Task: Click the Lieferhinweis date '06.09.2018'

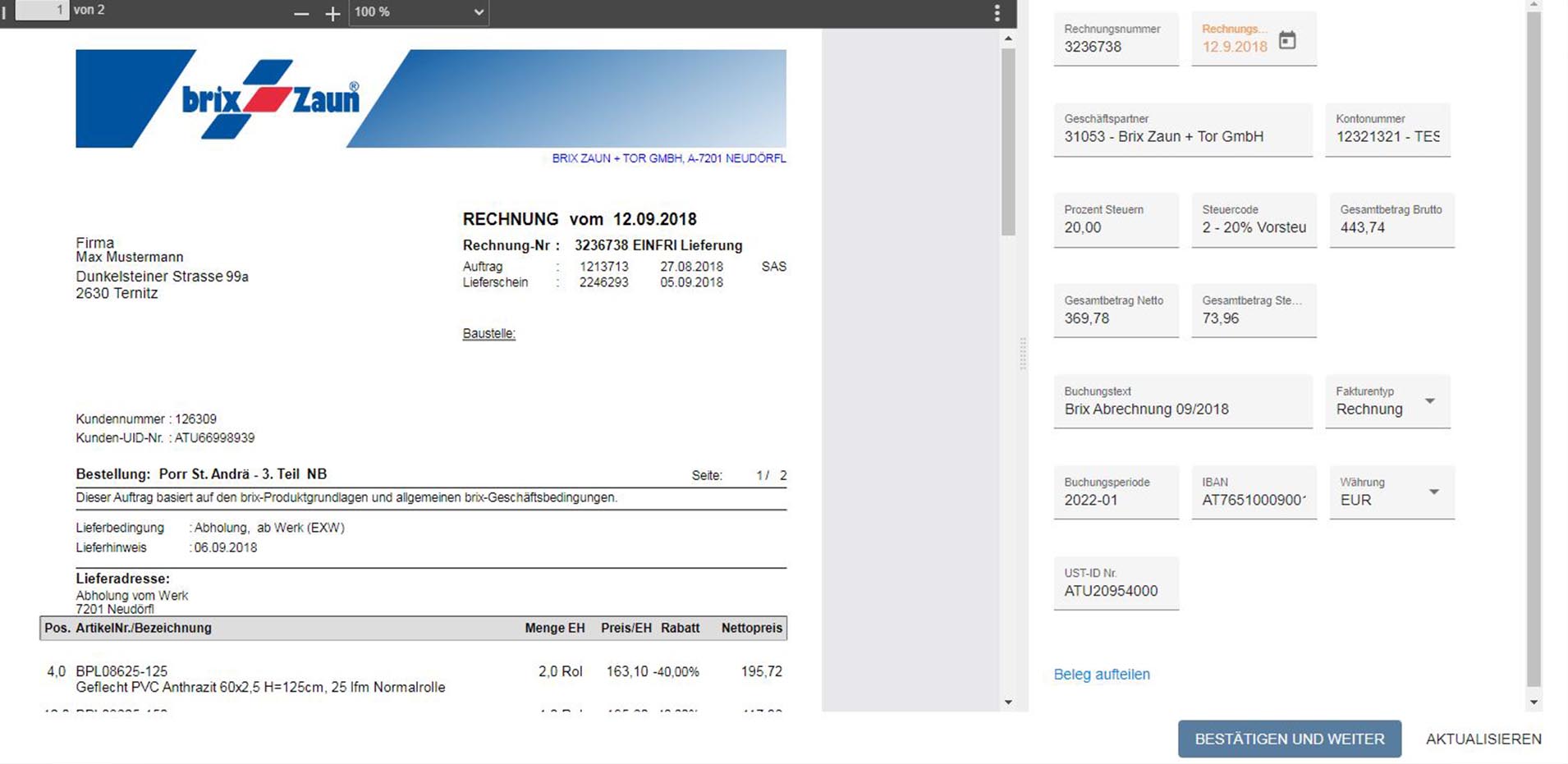Action: tap(226, 547)
